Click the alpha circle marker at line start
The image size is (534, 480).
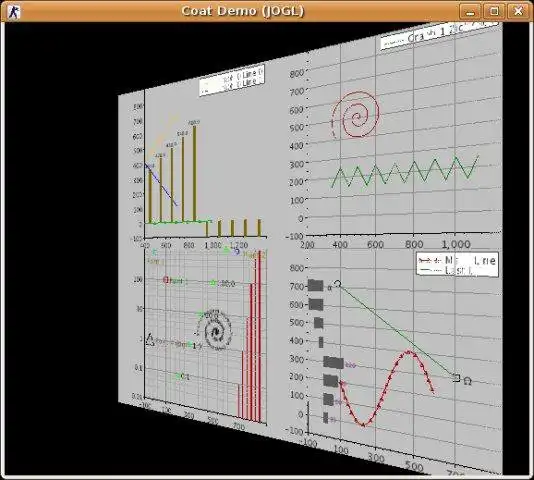pyautogui.click(x=337, y=284)
